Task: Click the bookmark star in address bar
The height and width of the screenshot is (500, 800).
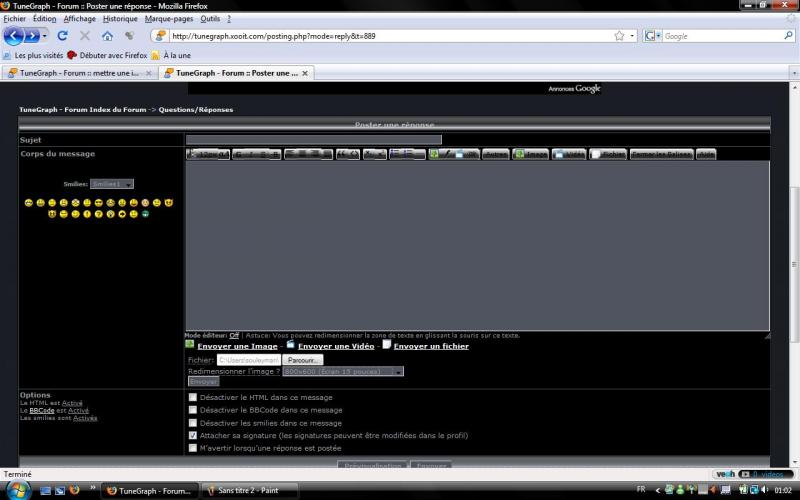Action: (x=619, y=36)
